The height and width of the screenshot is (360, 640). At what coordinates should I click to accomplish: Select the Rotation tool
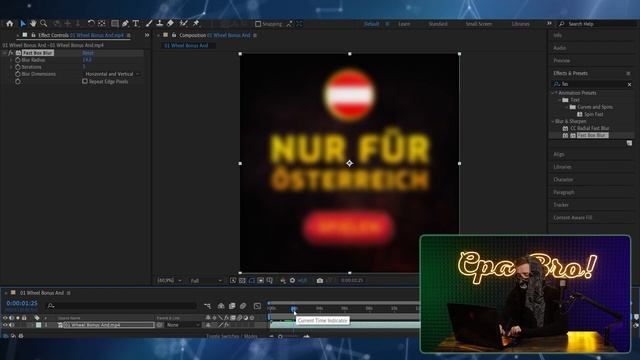[x=91, y=24]
